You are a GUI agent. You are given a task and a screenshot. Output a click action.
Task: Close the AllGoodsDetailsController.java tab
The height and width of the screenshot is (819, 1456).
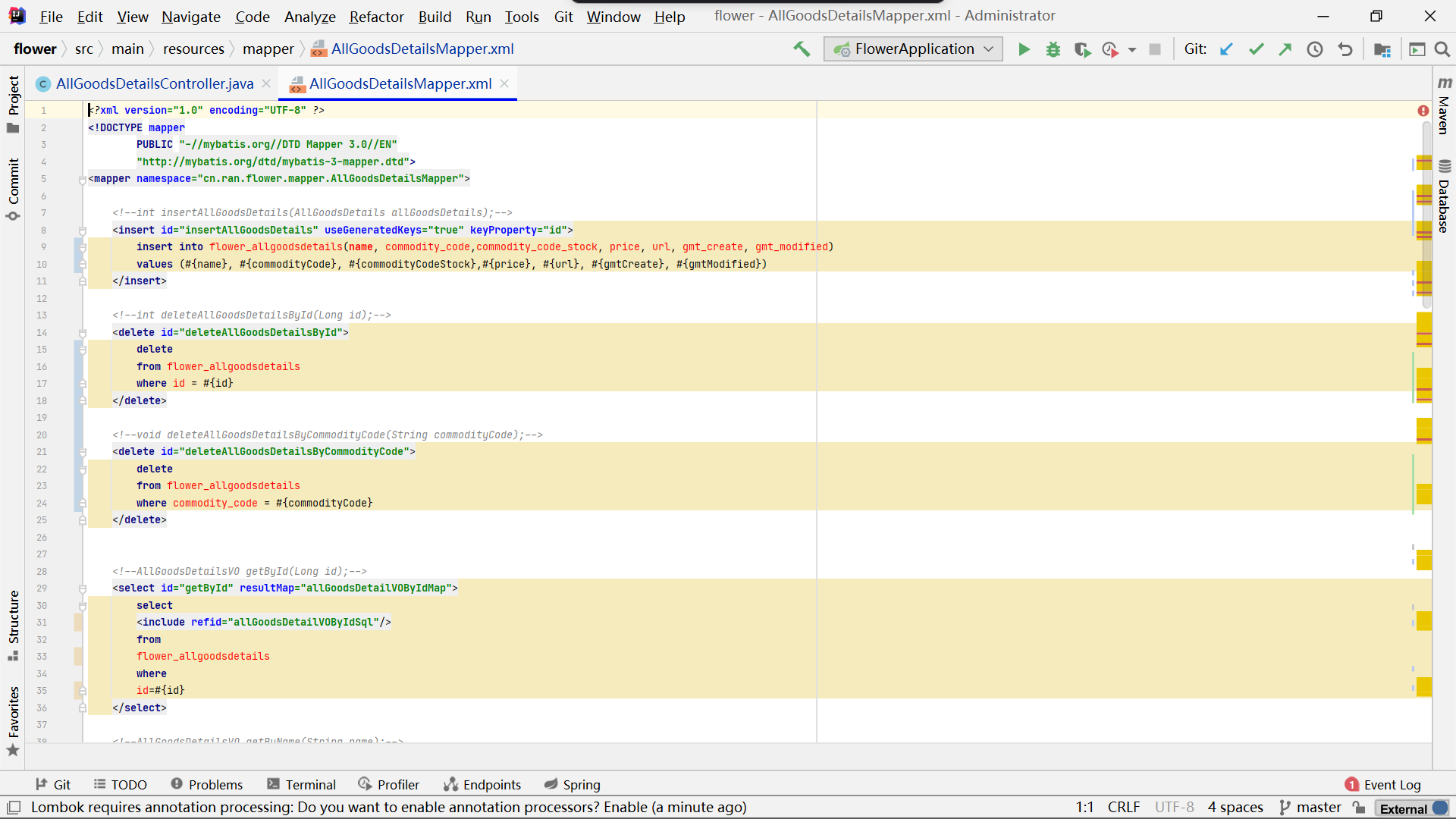(266, 83)
